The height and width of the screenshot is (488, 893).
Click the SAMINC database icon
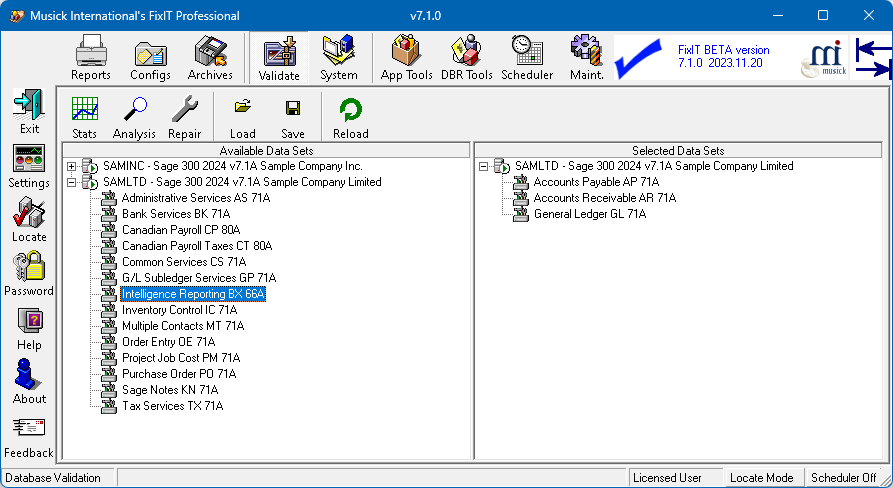tap(89, 166)
